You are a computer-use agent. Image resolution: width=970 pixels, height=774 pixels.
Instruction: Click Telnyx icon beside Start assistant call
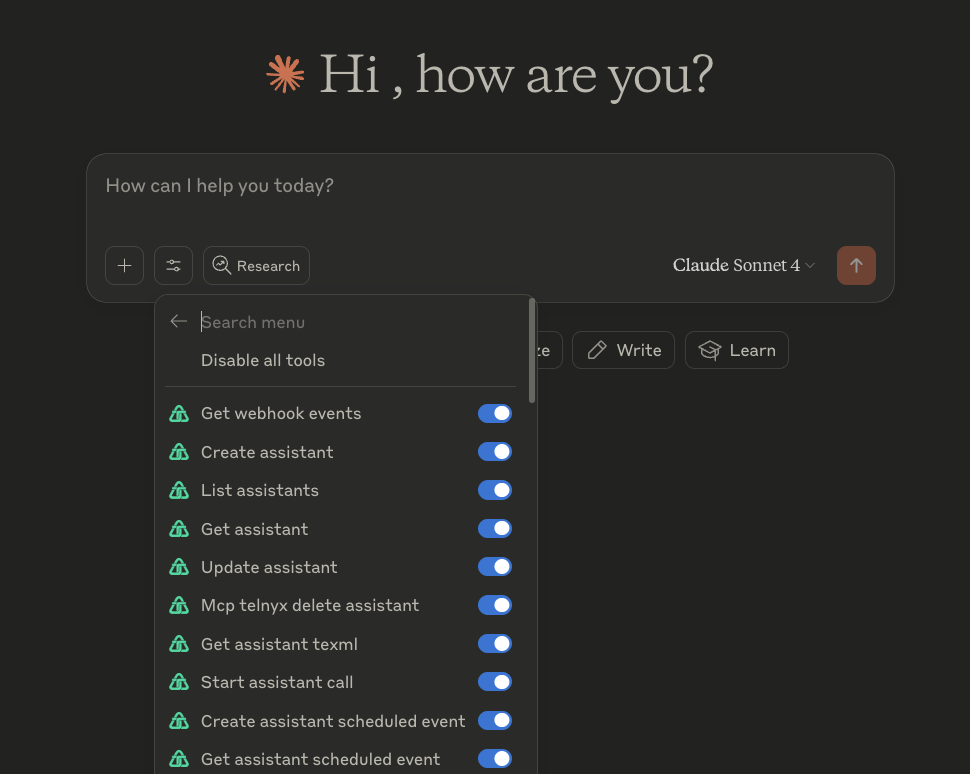pos(179,682)
